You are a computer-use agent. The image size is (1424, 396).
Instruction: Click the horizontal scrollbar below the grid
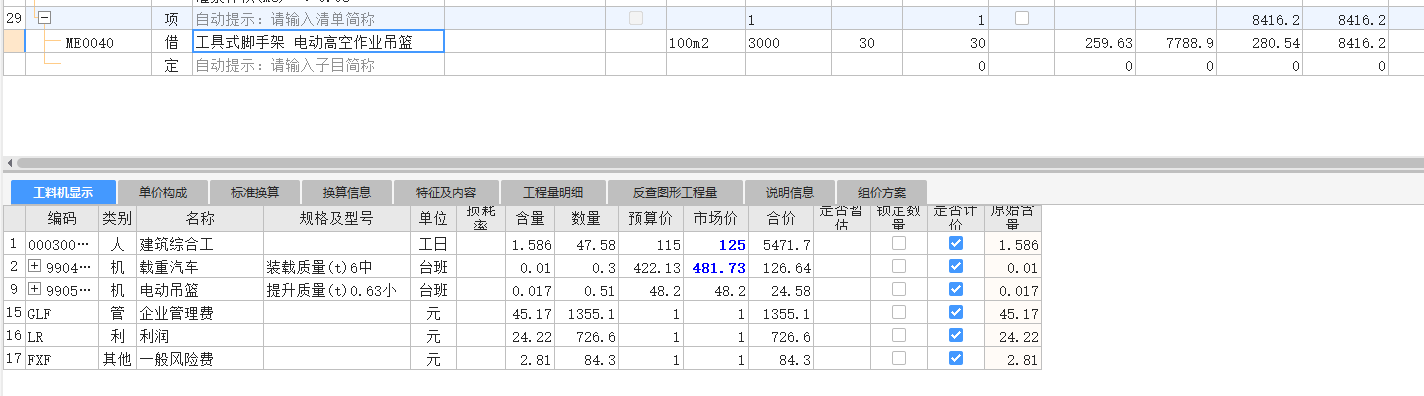pos(712,162)
